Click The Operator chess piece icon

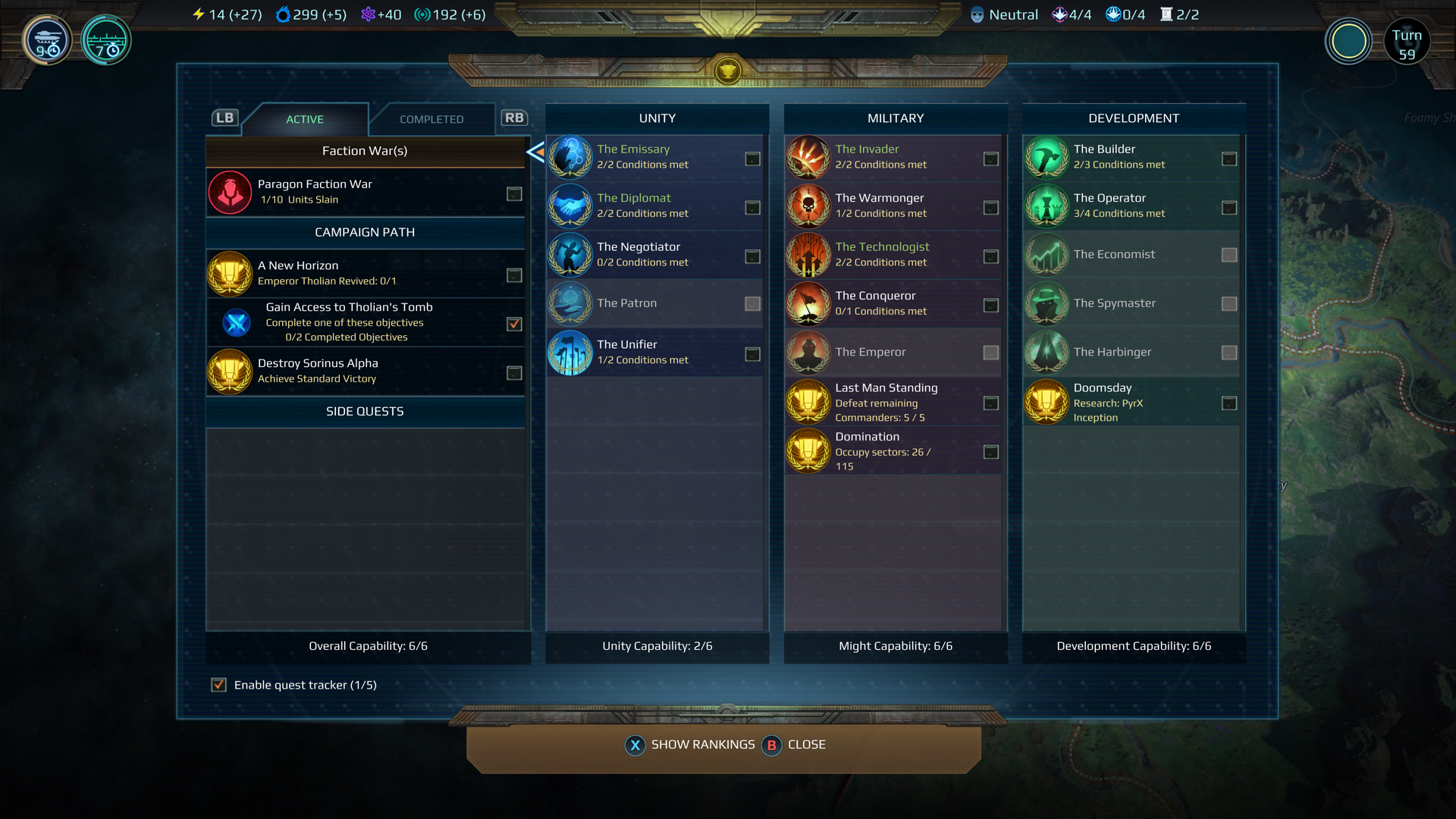pos(1046,206)
